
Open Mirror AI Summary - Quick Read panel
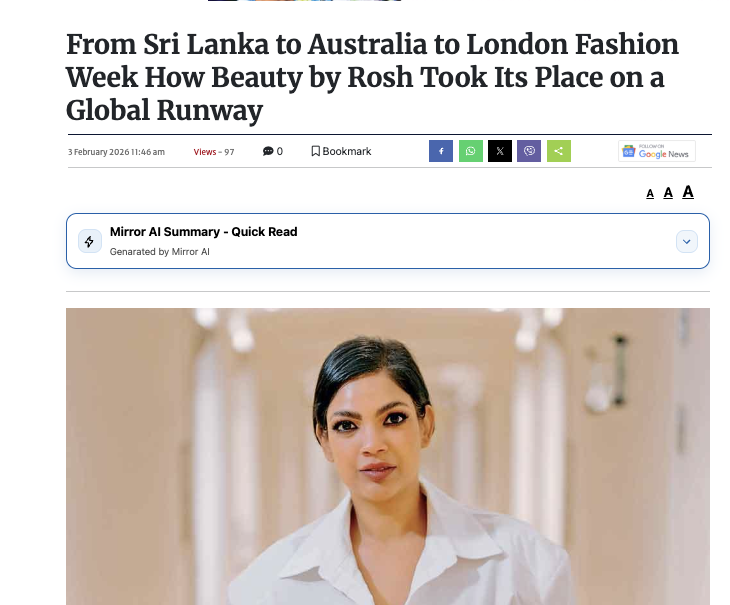click(388, 241)
